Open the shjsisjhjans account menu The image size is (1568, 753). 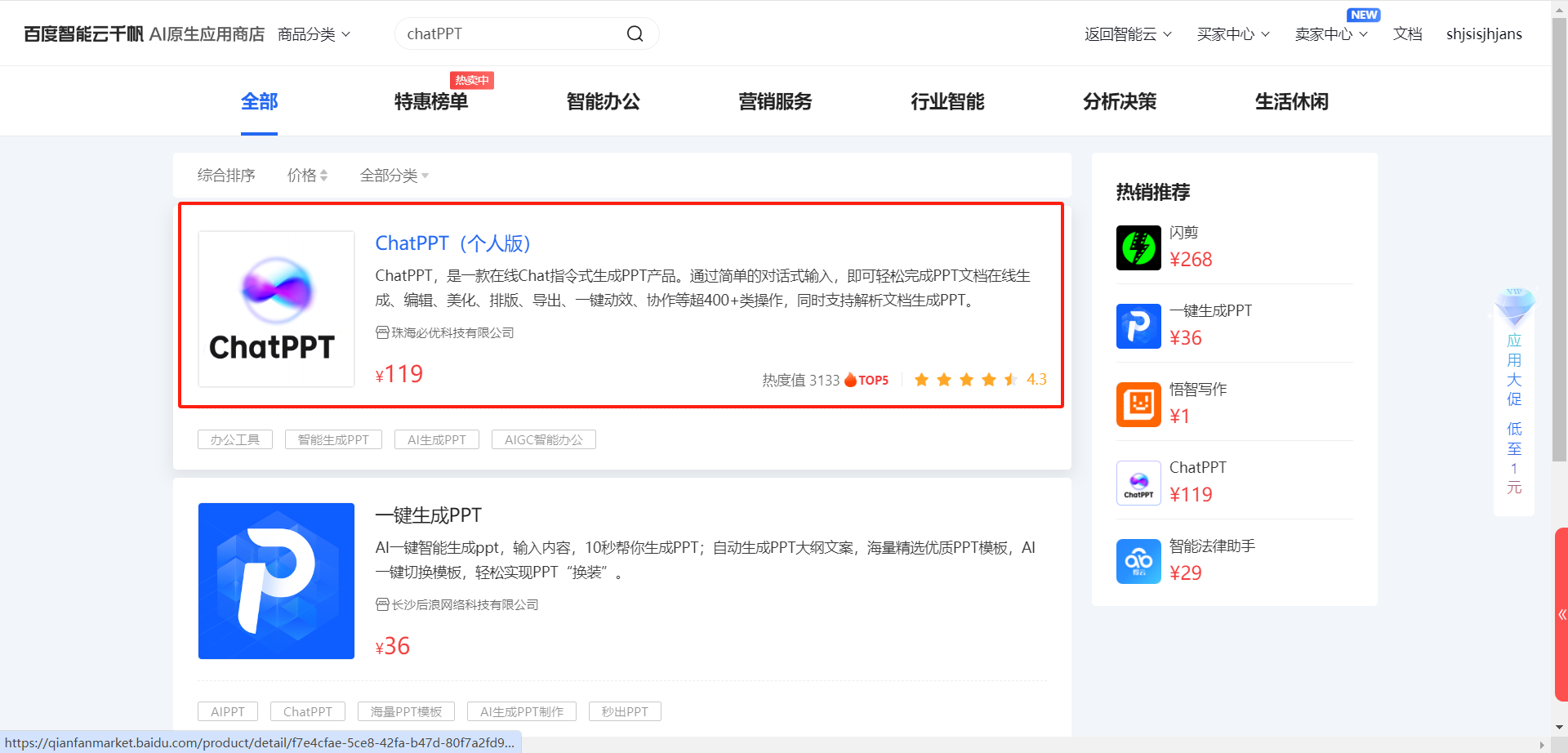click(1484, 33)
